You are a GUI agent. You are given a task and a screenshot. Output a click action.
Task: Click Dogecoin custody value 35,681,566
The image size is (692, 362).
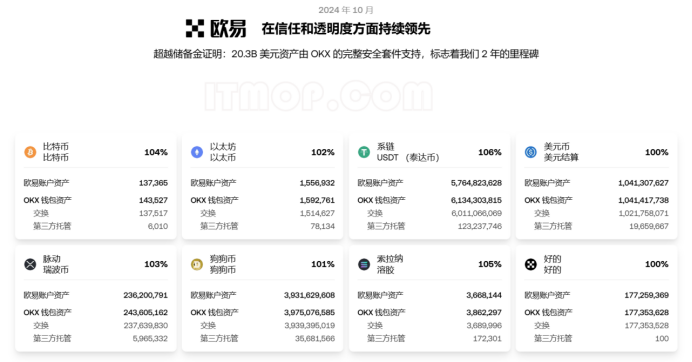pyautogui.click(x=315, y=338)
